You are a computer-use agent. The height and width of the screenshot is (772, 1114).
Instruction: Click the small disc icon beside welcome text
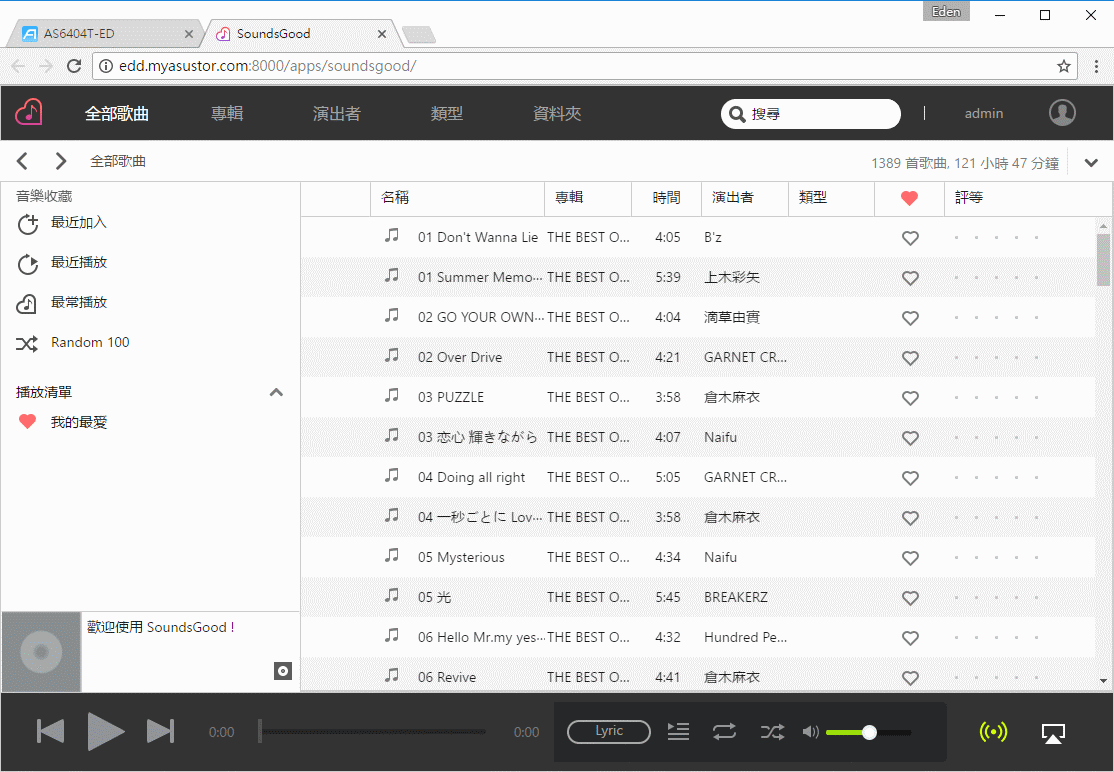283,671
